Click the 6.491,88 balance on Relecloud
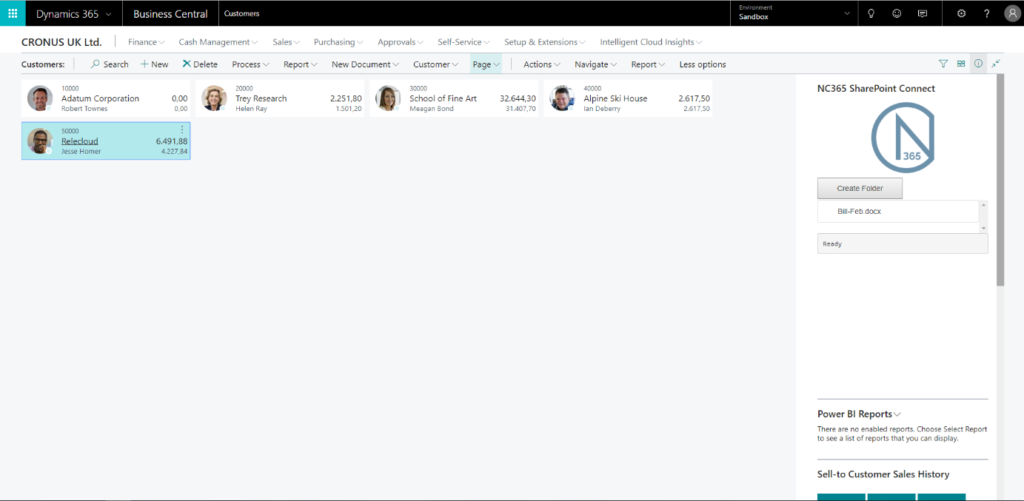Screen dimensions: 1024x501 172,141
